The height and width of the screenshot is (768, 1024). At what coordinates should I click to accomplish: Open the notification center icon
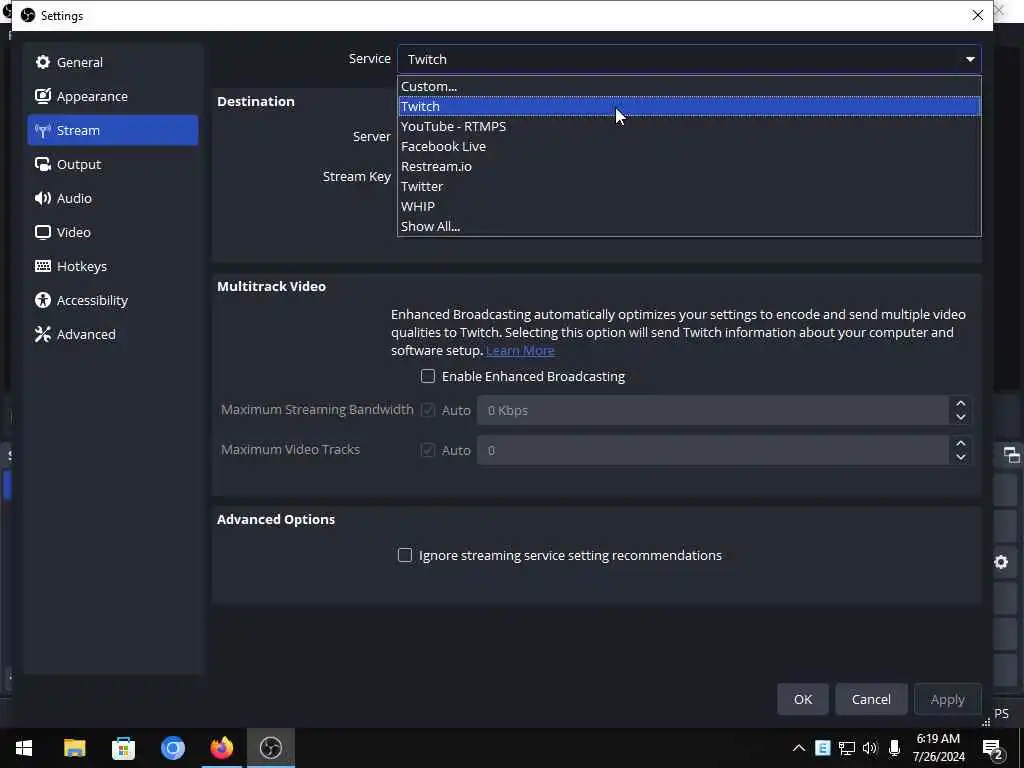click(992, 749)
